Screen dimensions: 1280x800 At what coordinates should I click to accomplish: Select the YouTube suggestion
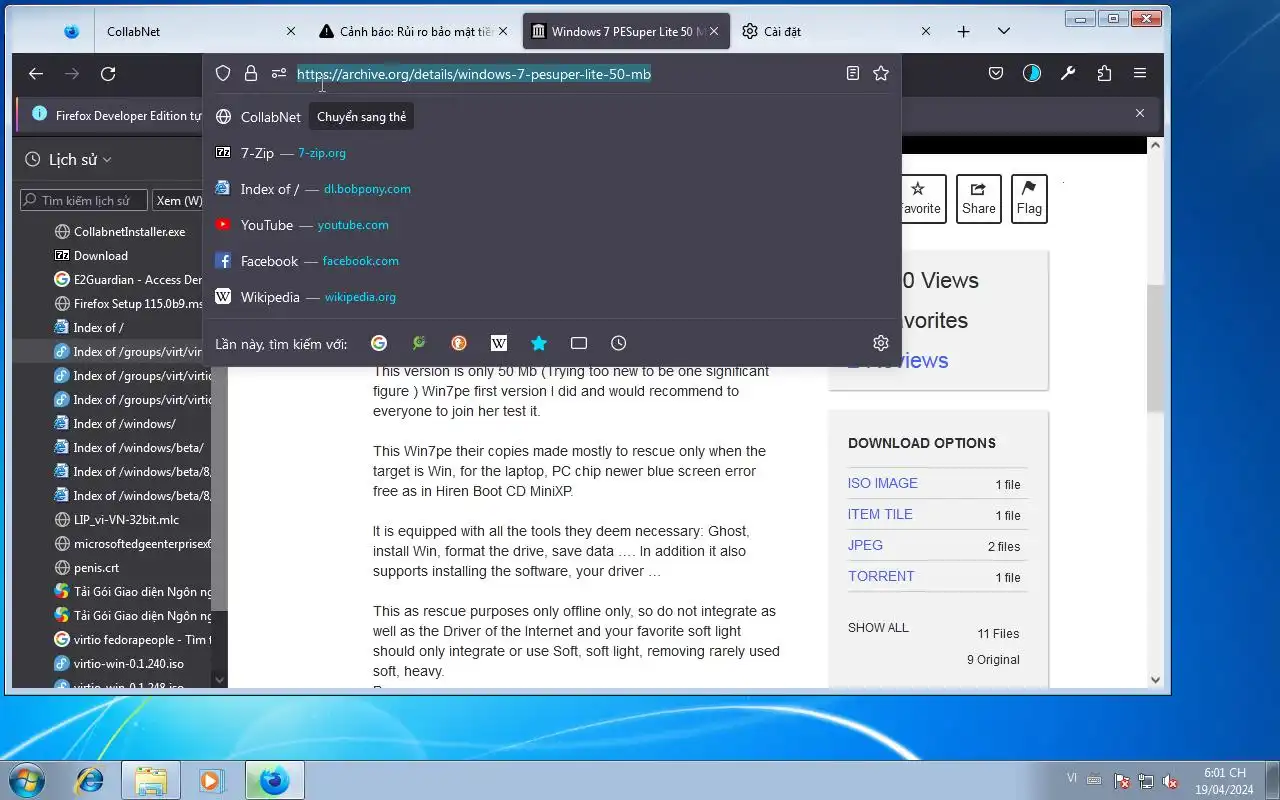[x=552, y=225]
